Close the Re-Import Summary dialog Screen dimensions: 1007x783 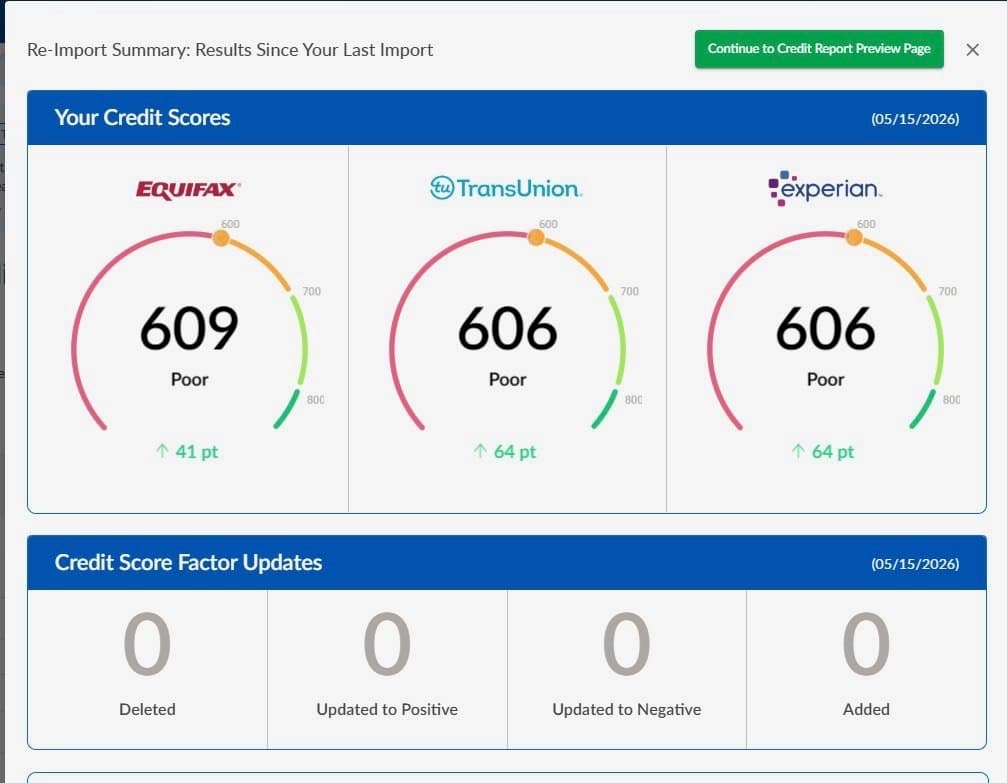coord(972,49)
